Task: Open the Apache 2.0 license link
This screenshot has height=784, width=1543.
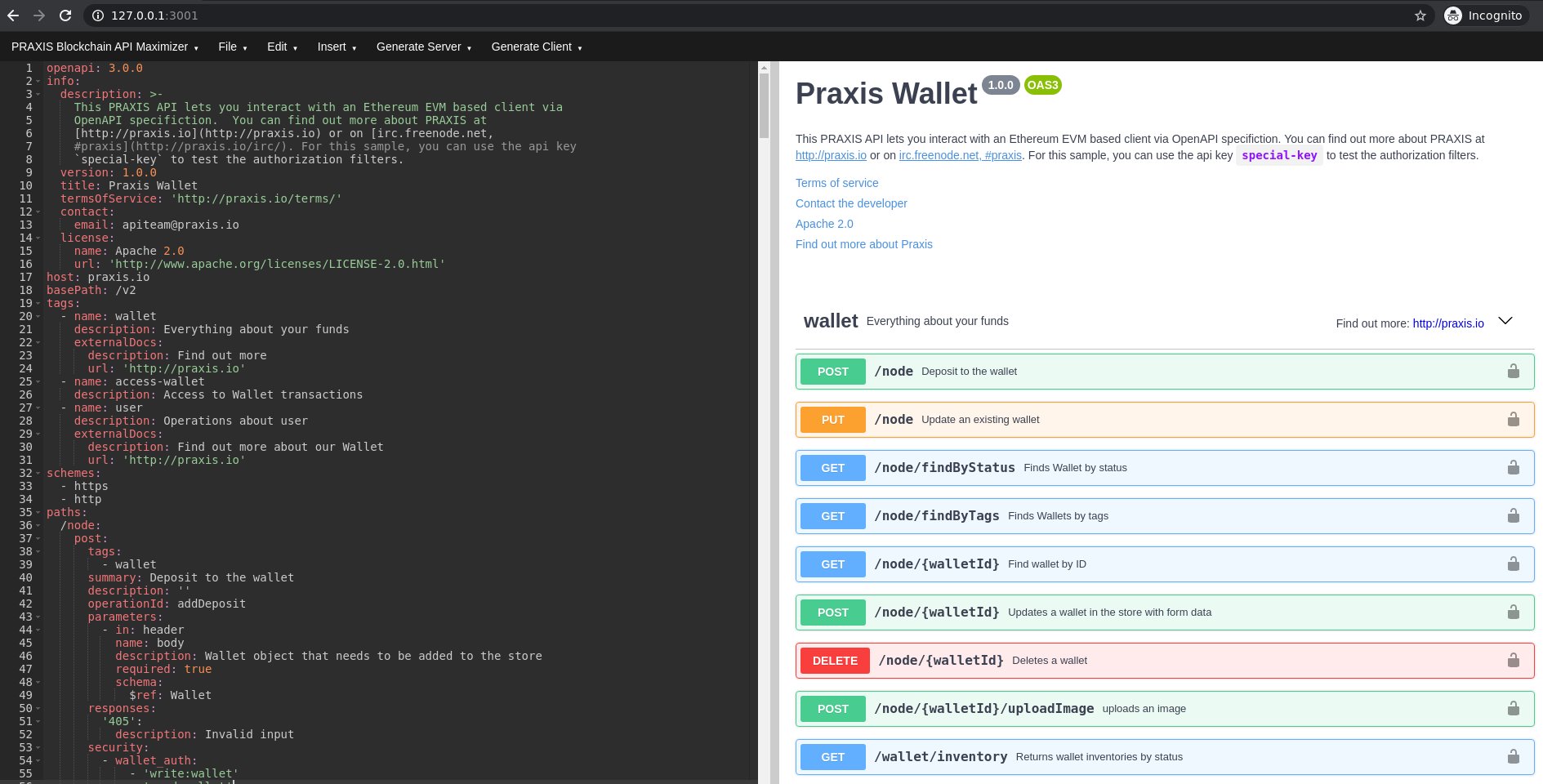Action: (824, 224)
